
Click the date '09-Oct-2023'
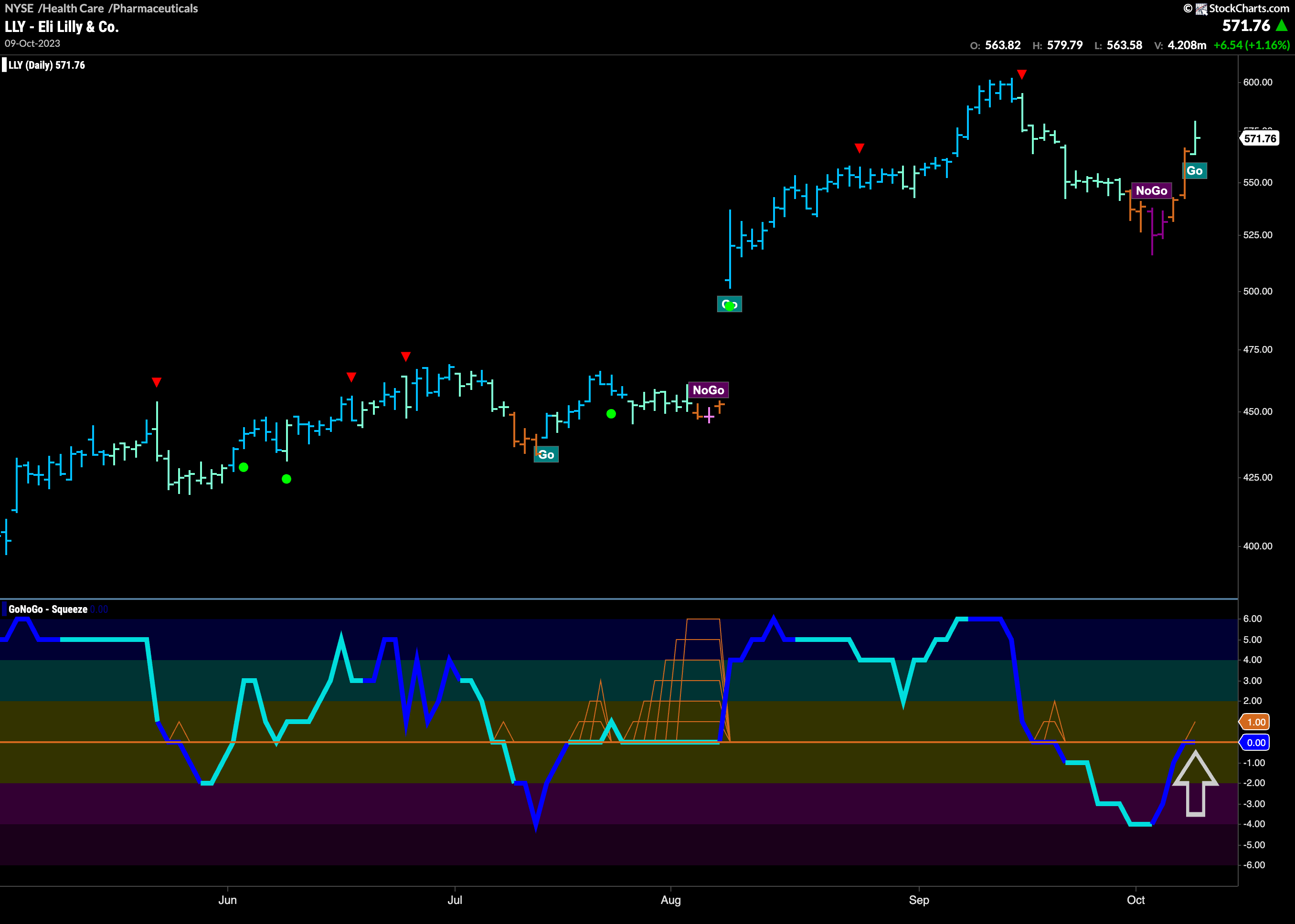coord(32,44)
